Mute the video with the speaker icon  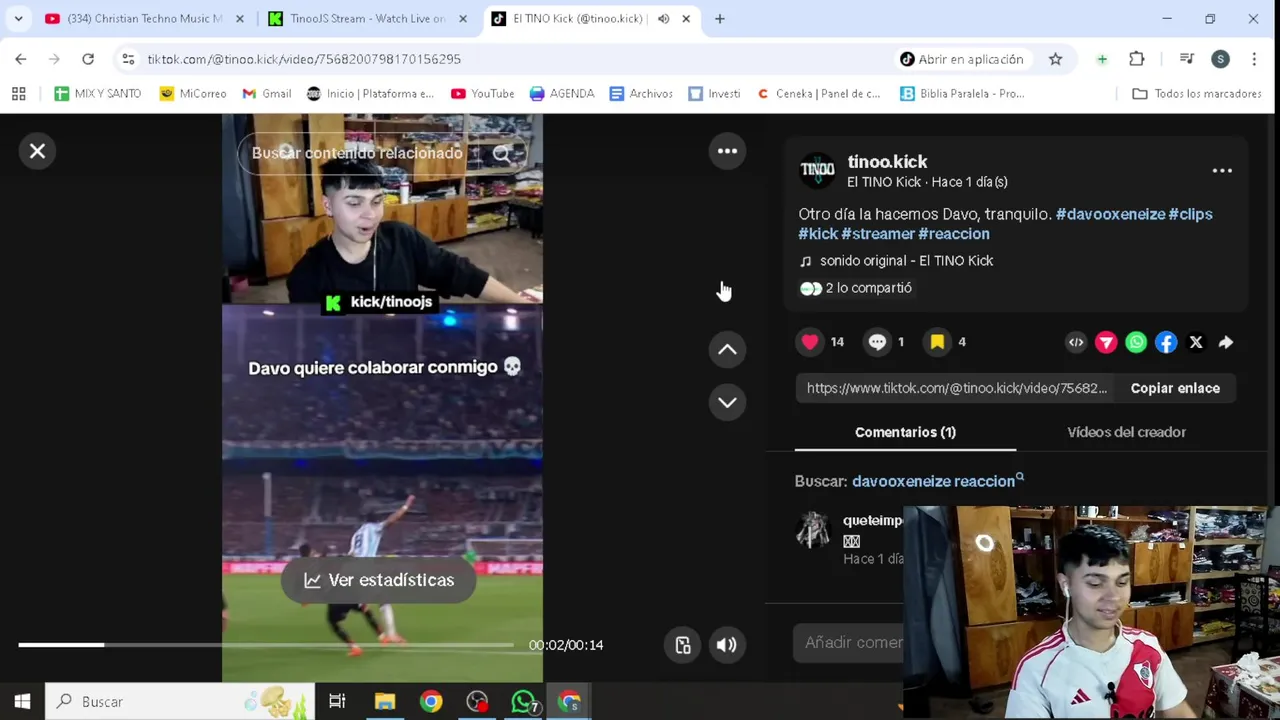click(727, 645)
